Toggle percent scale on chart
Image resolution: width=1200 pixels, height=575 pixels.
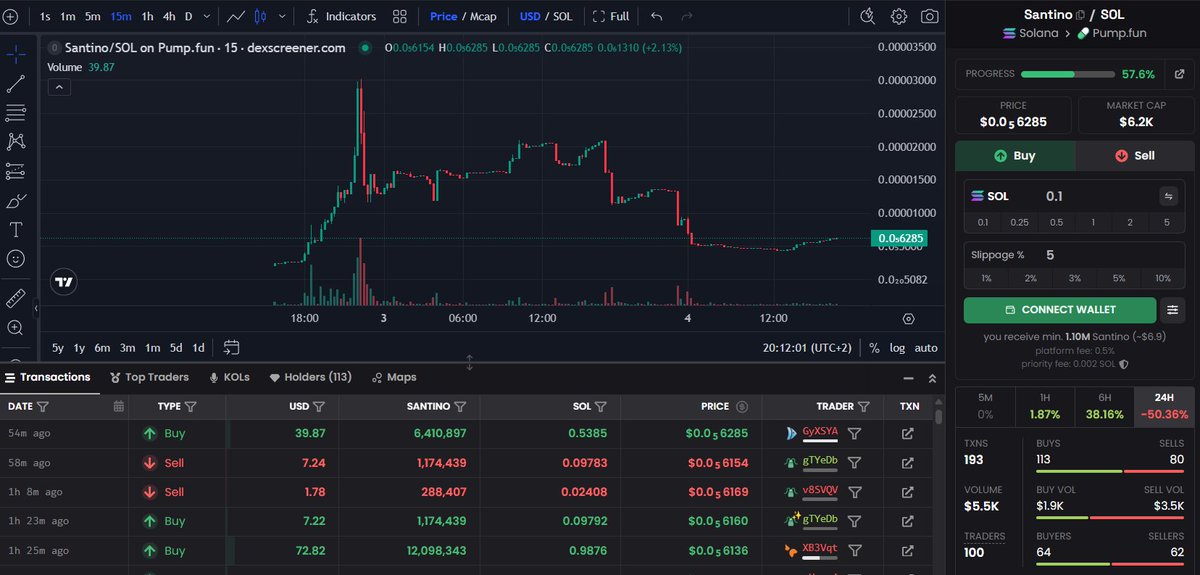tap(874, 348)
